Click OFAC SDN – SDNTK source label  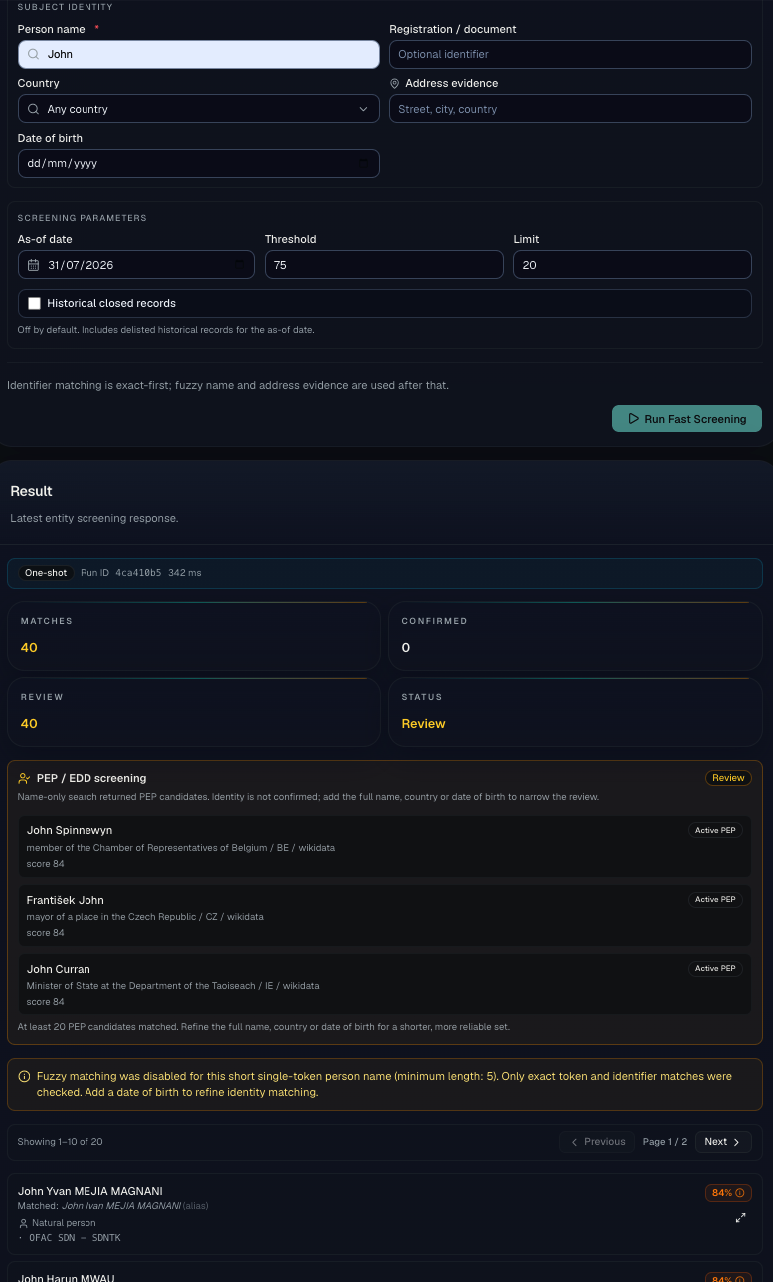(75, 1237)
